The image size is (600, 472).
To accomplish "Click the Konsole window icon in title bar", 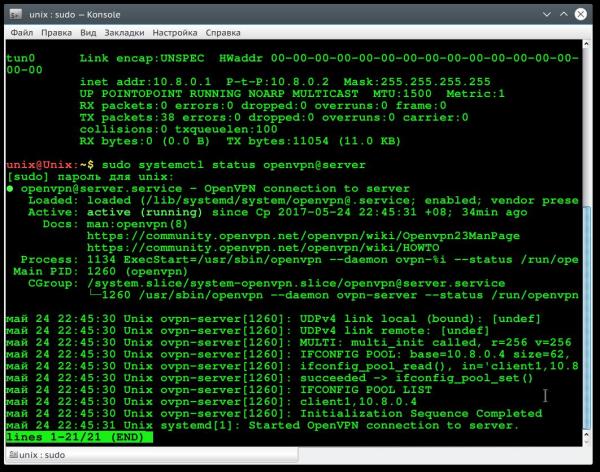I will click(x=16, y=15).
